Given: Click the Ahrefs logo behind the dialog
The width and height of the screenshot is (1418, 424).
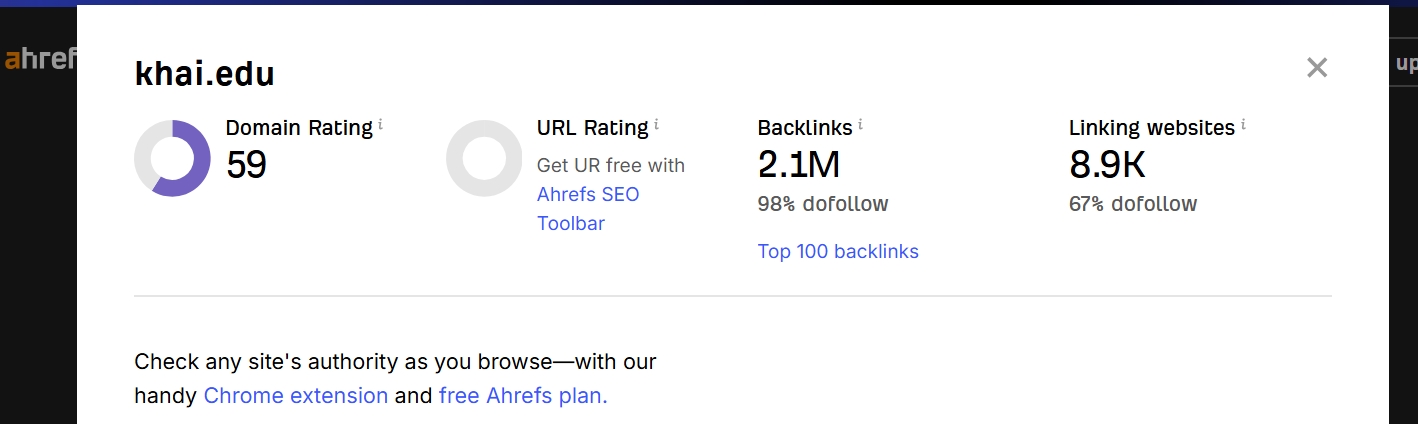Looking at the screenshot, I should 40,59.
